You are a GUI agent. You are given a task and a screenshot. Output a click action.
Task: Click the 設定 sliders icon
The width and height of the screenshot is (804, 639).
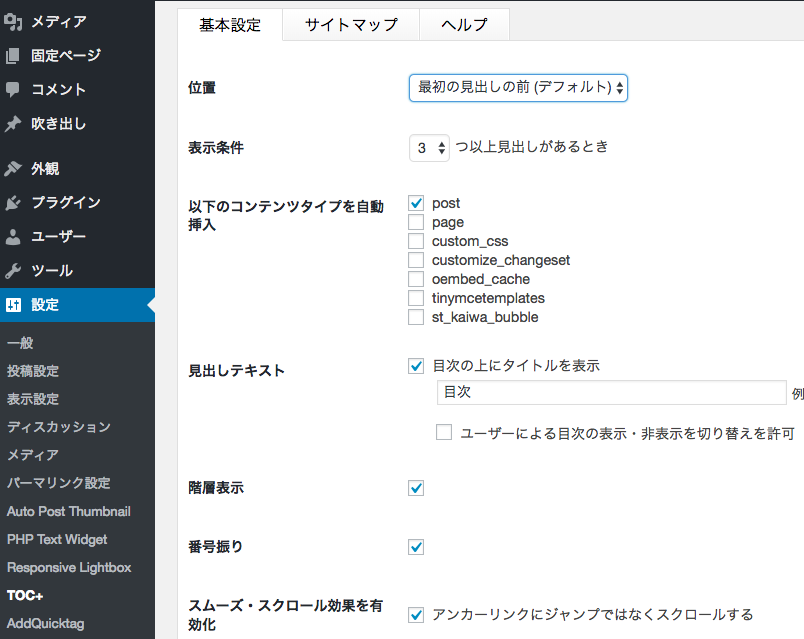click(13, 305)
